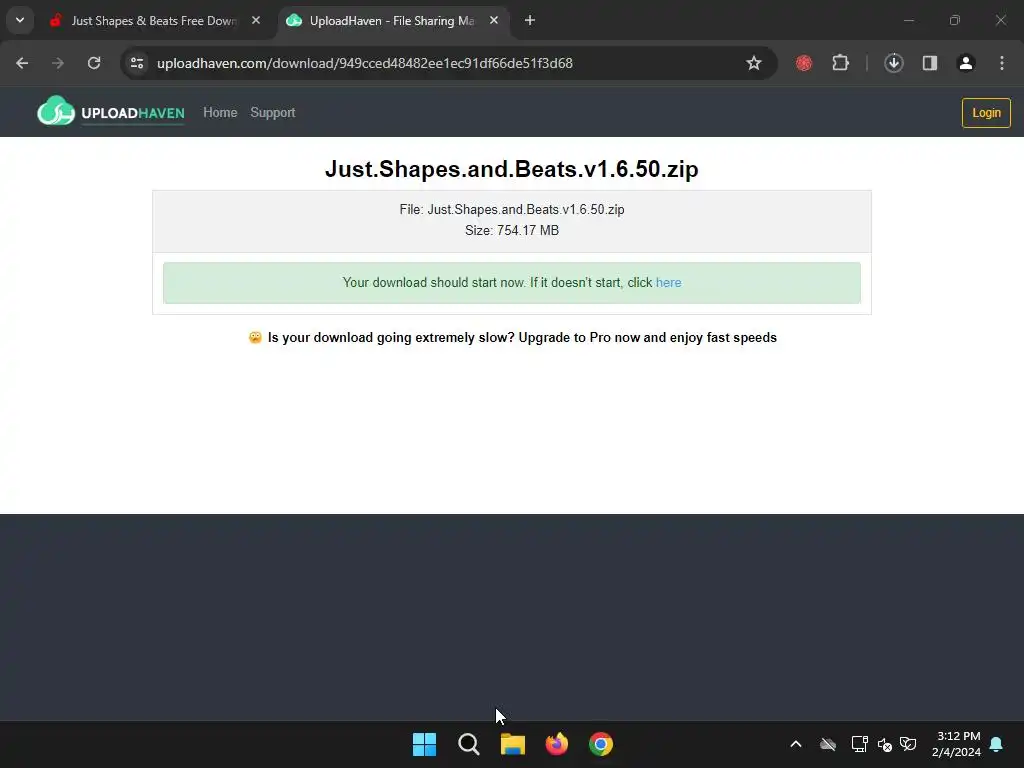Open the tab search dropdown arrow
The width and height of the screenshot is (1024, 768).
[x=20, y=20]
